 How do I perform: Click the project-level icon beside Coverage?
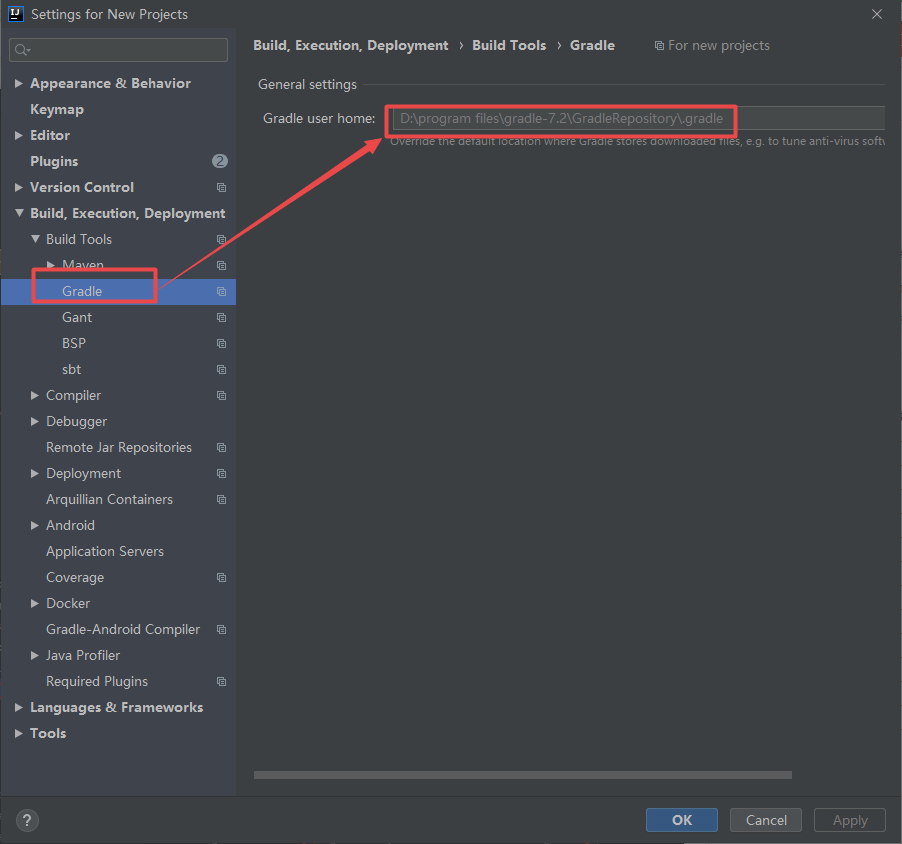221,578
